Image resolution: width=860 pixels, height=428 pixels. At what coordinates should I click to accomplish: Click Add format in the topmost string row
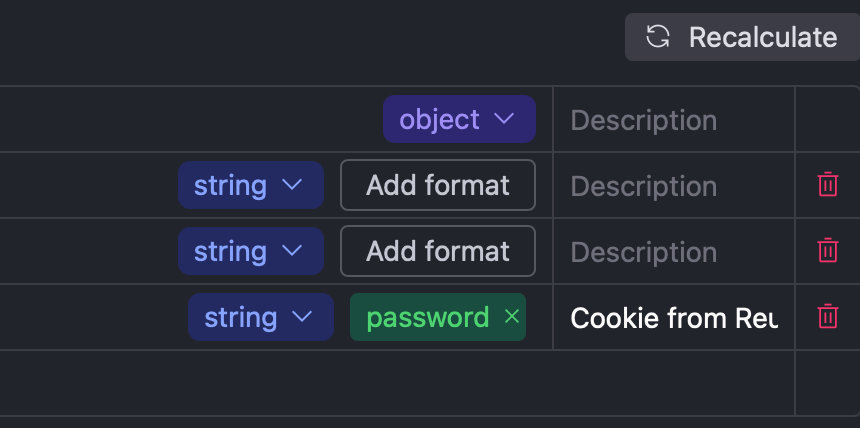click(438, 186)
